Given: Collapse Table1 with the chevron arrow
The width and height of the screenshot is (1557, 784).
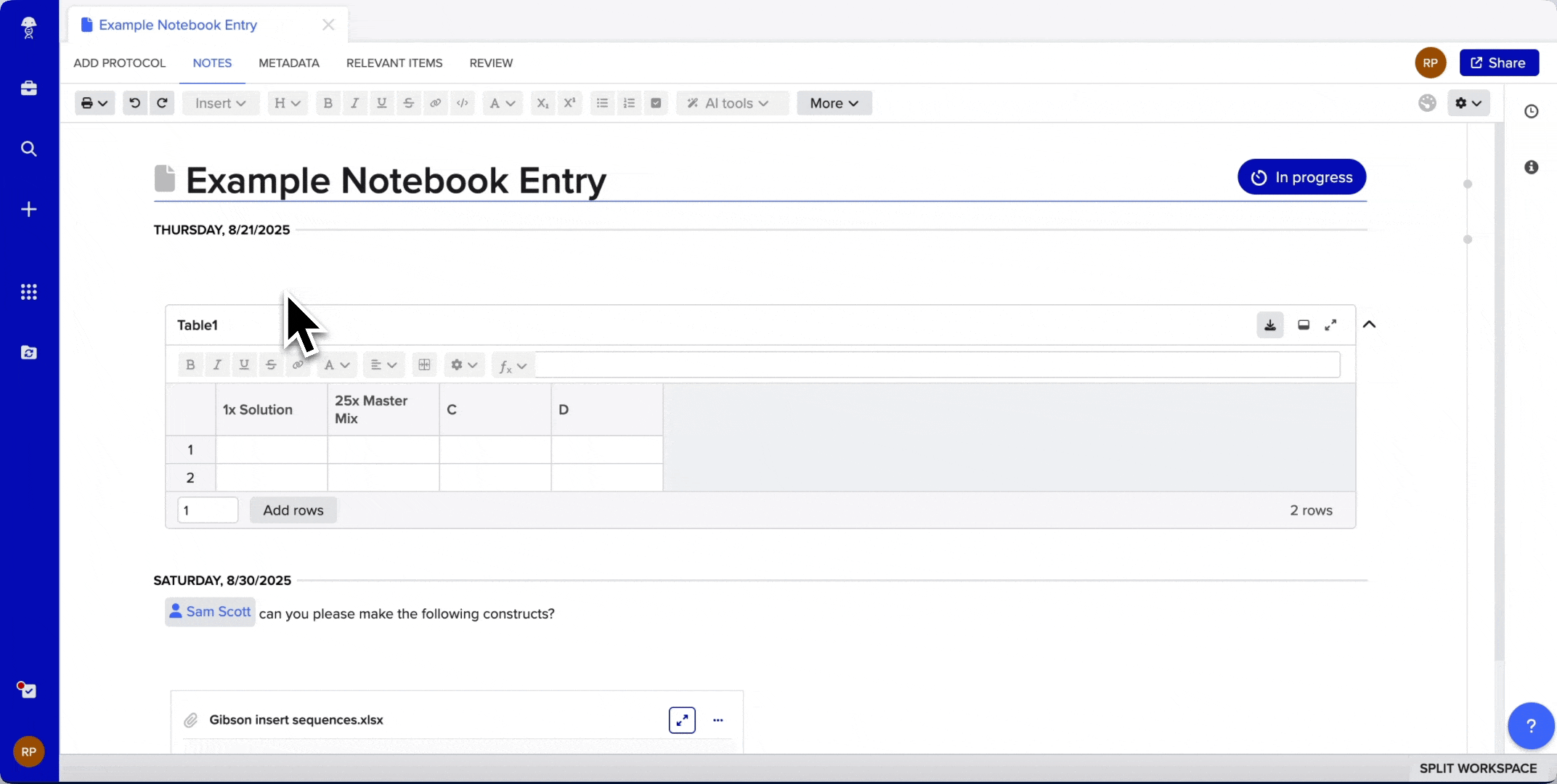Looking at the screenshot, I should tap(1369, 324).
